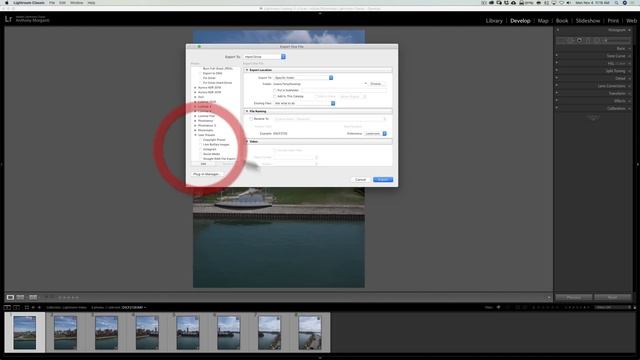The image size is (640, 360).
Task: Click Cancel in the export dialog
Action: (x=360, y=180)
